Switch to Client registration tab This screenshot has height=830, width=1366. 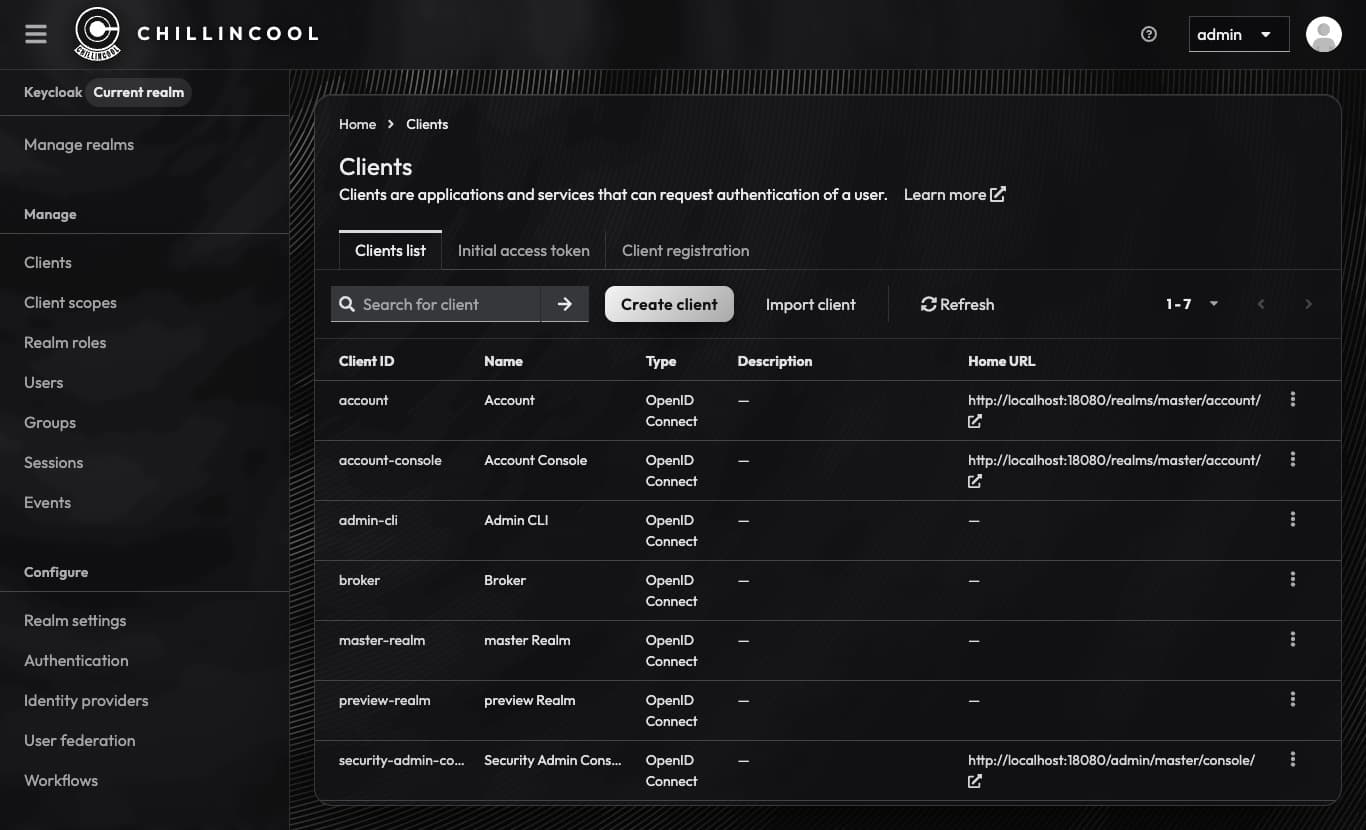click(x=685, y=250)
